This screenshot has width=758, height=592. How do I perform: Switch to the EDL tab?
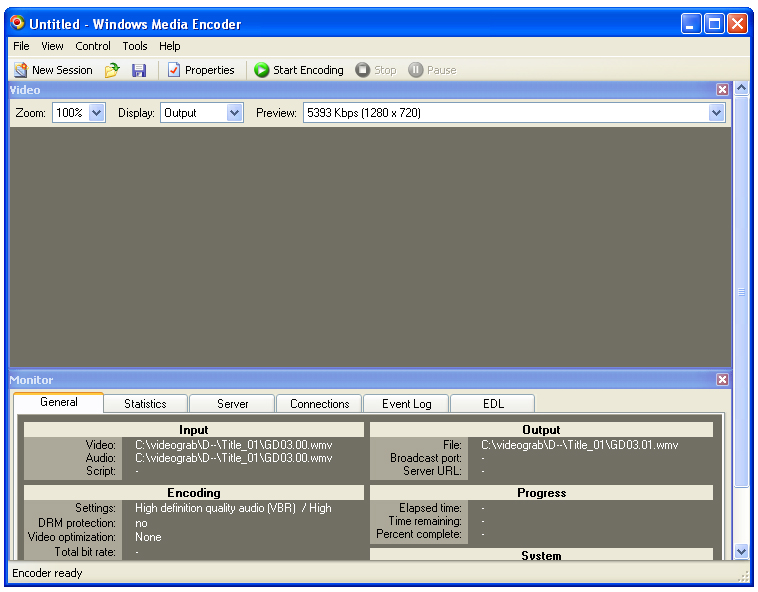pos(493,404)
